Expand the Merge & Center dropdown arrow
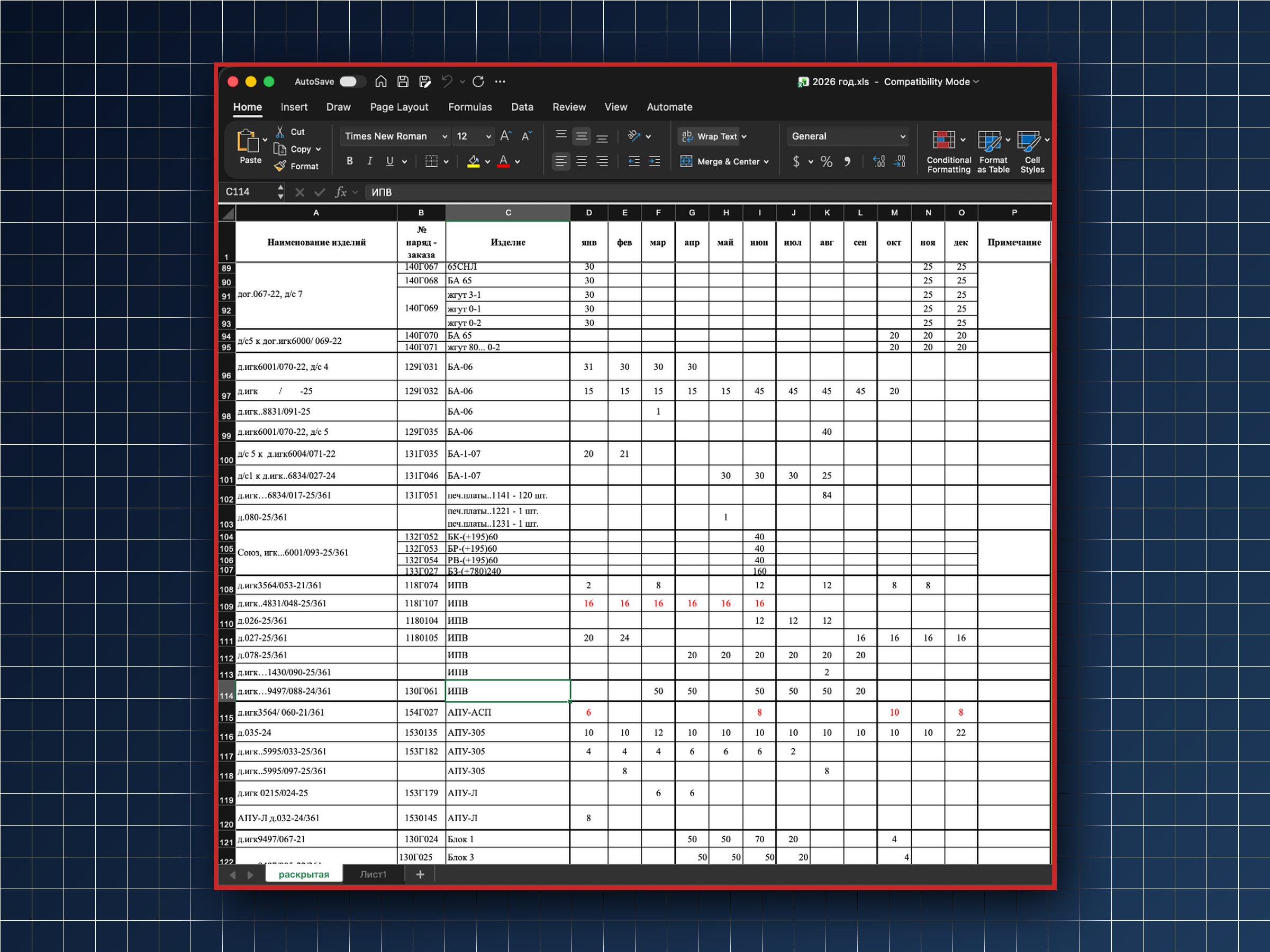 coord(766,162)
